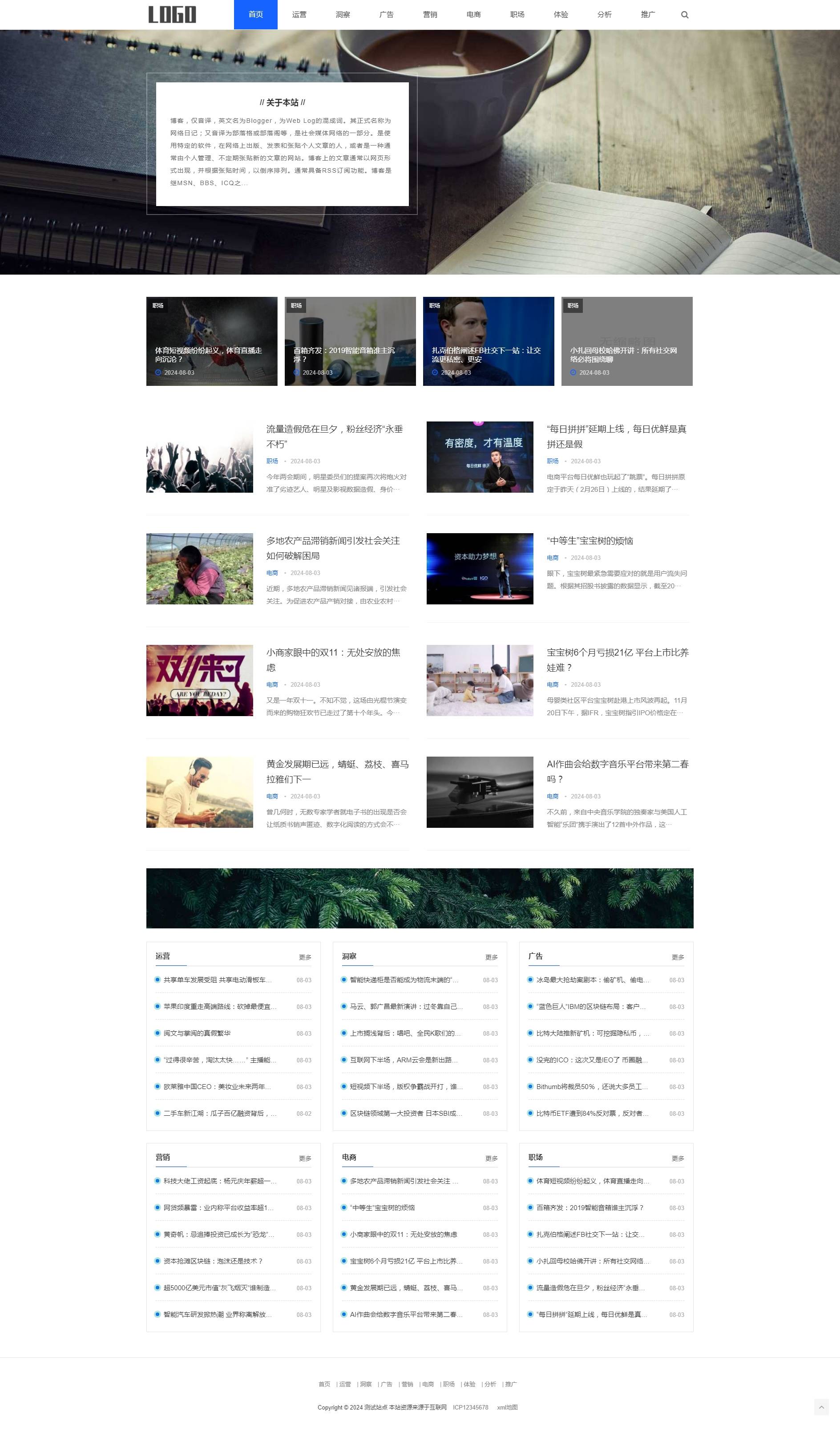The image size is (840, 1446).
Task: Go to 推广 in the top navigation
Action: click(648, 15)
